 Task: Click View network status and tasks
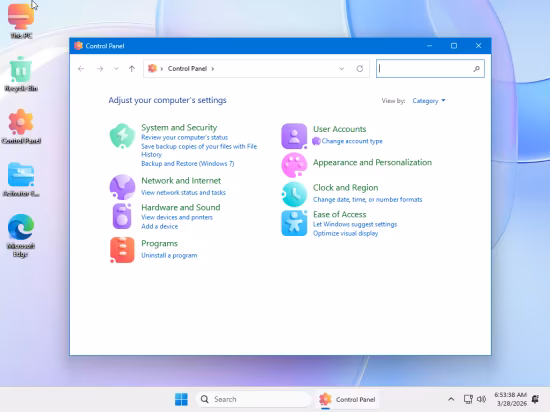pyautogui.click(x=183, y=193)
